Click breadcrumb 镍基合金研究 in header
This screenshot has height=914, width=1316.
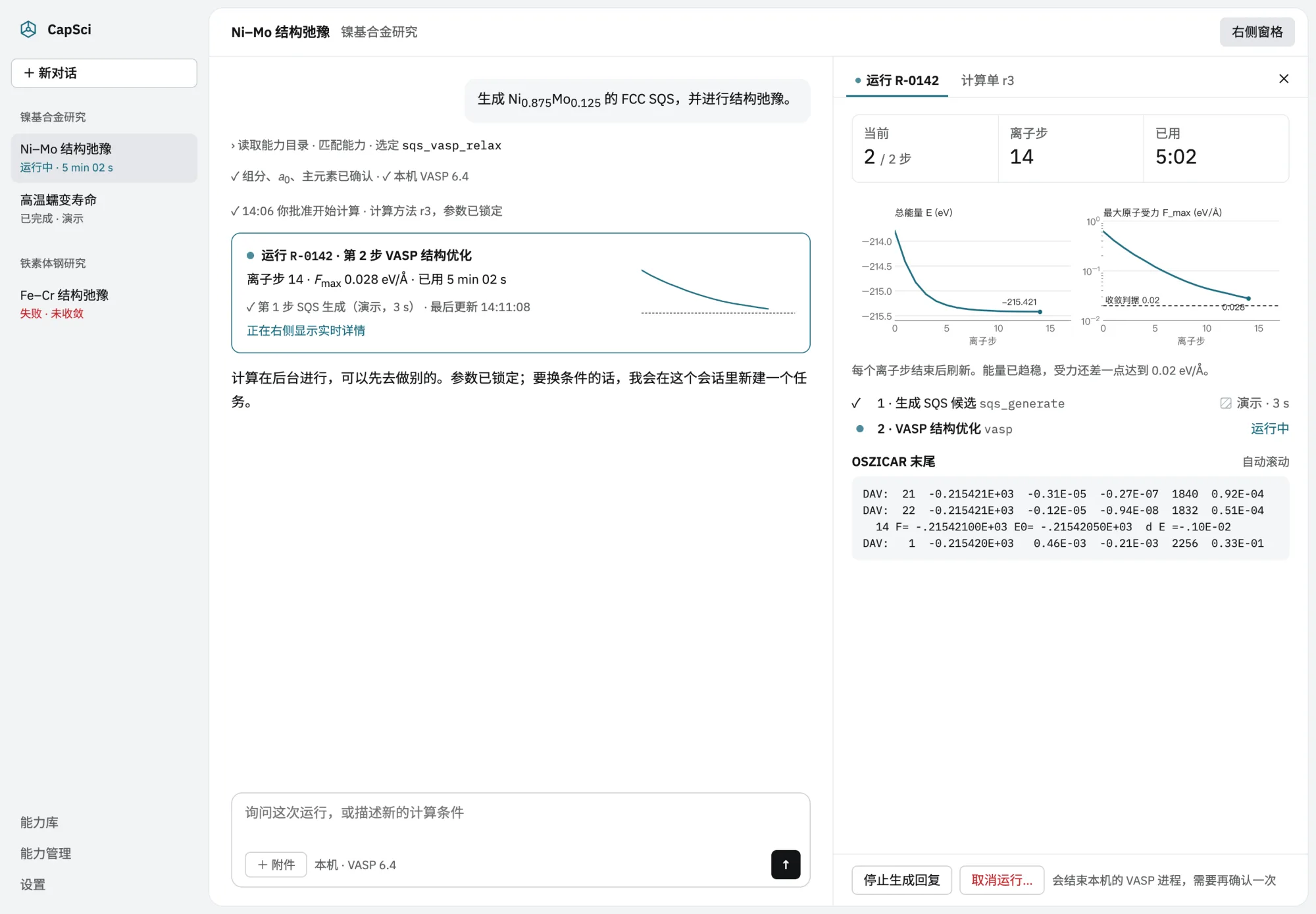379,32
